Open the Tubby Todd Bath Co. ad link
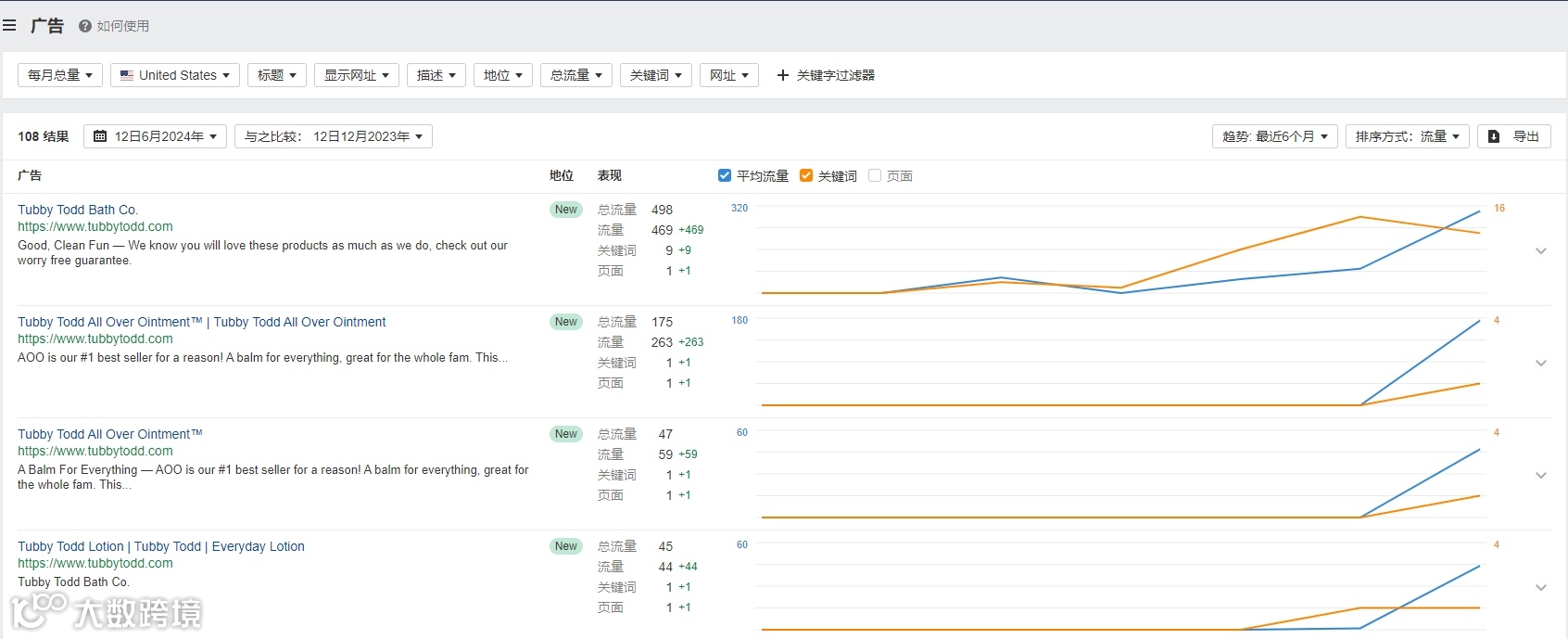Screen dimensions: 1568x639 coord(78,210)
